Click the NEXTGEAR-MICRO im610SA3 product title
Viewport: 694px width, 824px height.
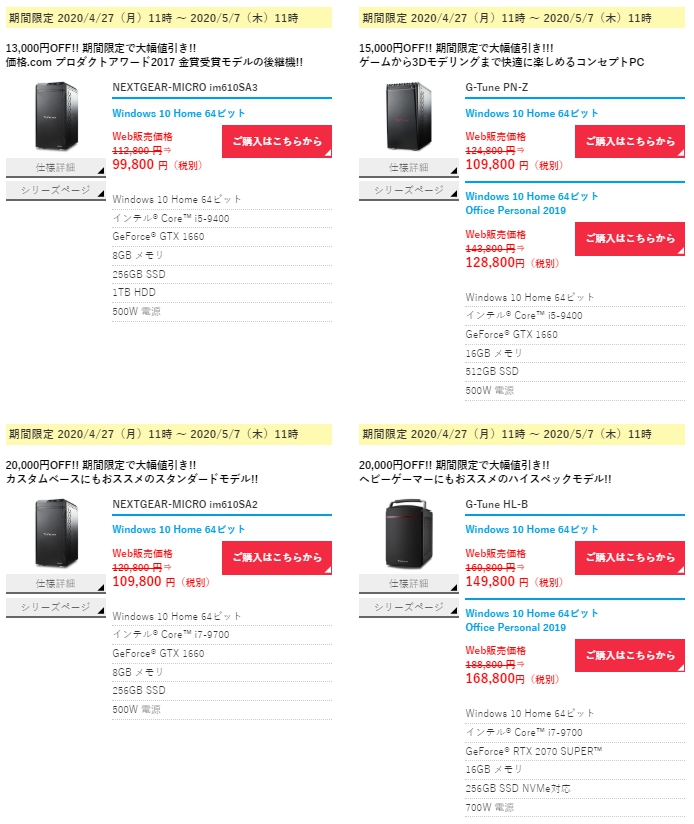185,88
